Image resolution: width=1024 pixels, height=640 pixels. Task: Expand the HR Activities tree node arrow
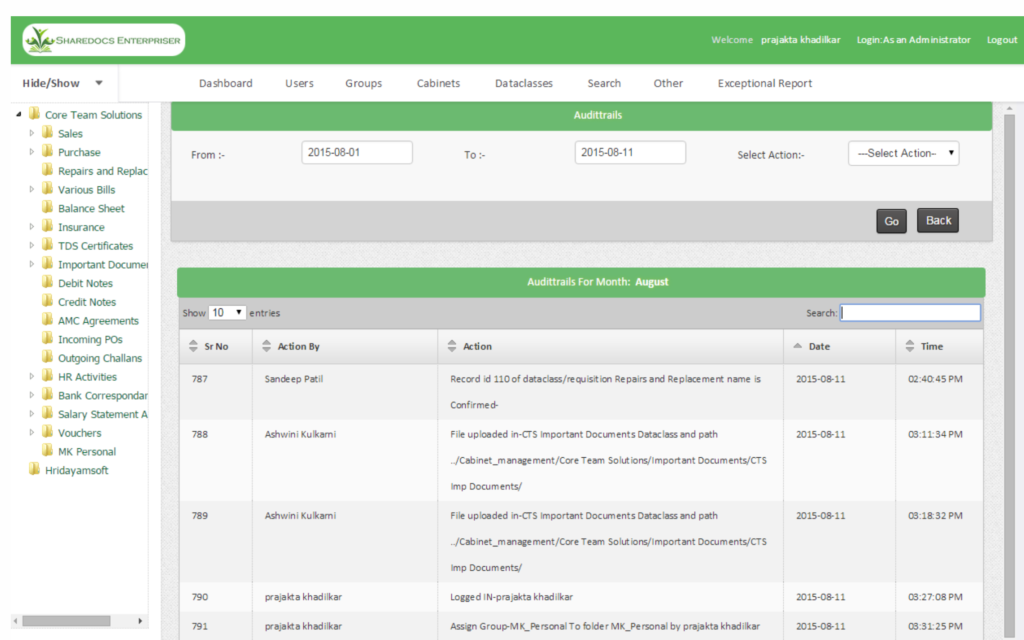pos(31,377)
